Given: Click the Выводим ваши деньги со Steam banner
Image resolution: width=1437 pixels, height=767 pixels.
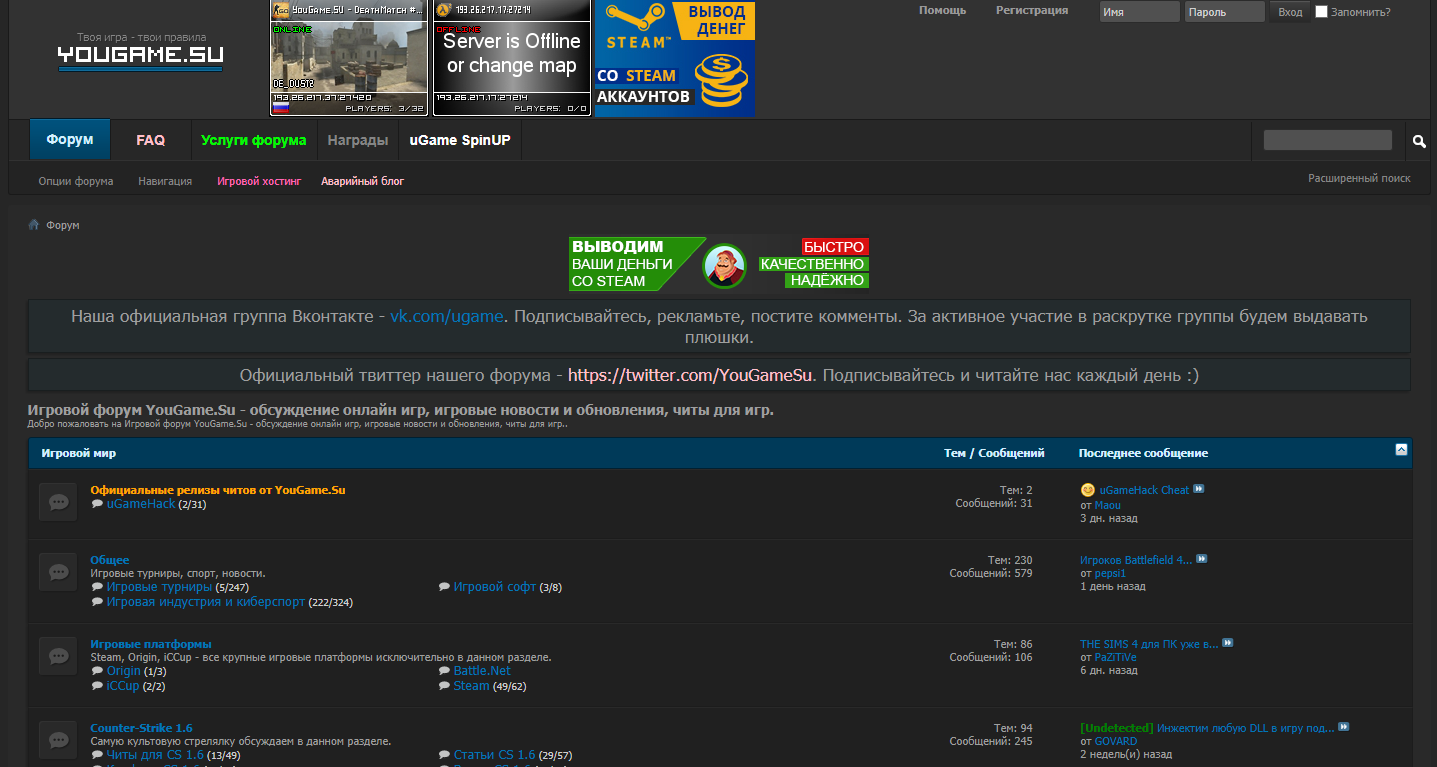Looking at the screenshot, I should pos(718,263).
